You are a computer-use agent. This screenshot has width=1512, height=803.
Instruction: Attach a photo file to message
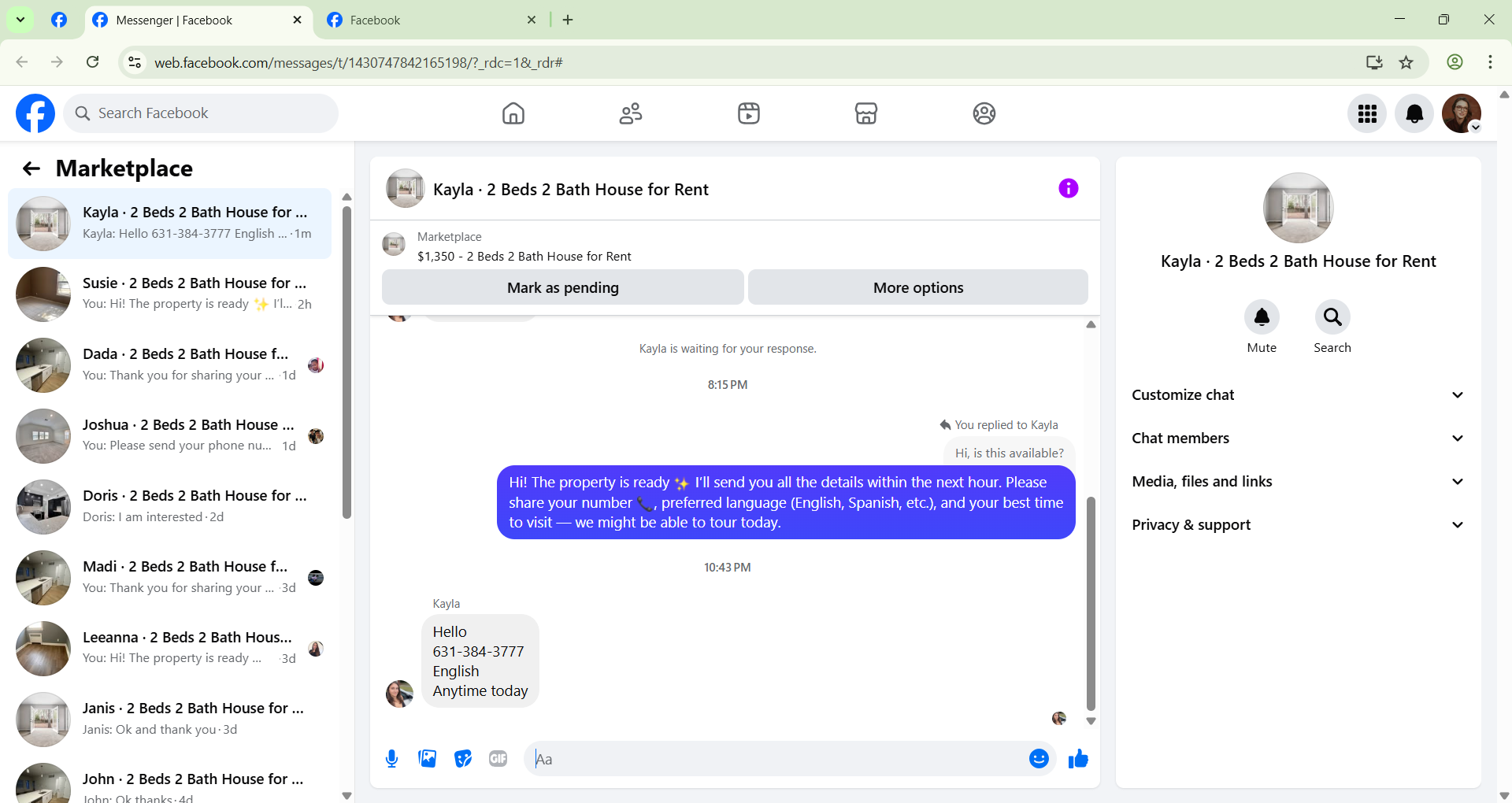[428, 759]
